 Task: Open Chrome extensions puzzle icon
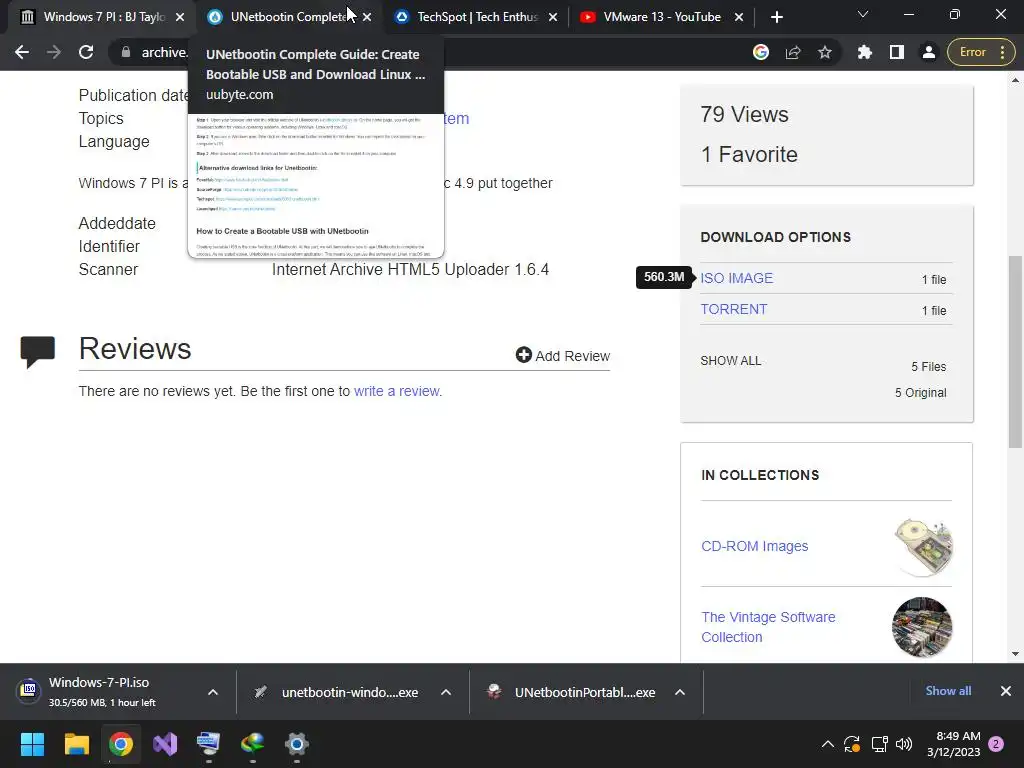click(865, 52)
